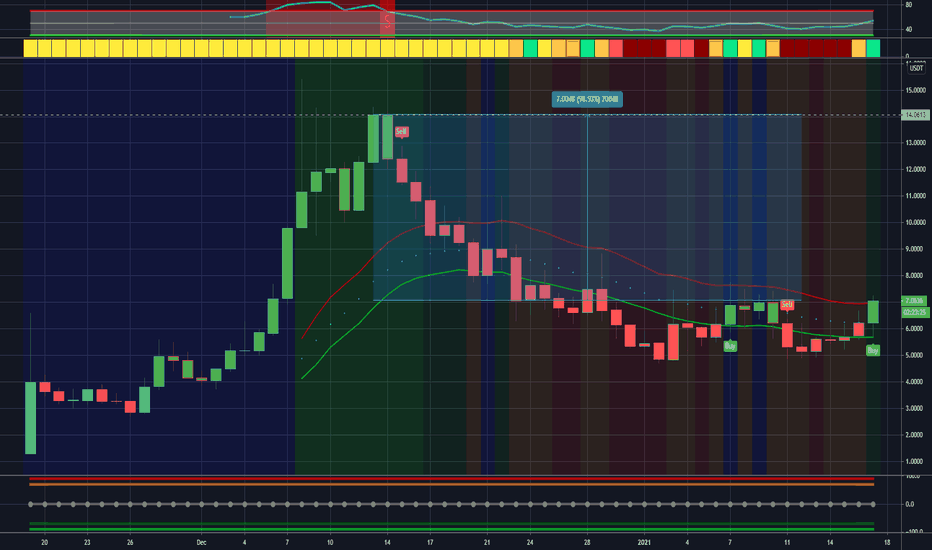
Task: Click the 18 date label on the time axis
Action: (887, 542)
